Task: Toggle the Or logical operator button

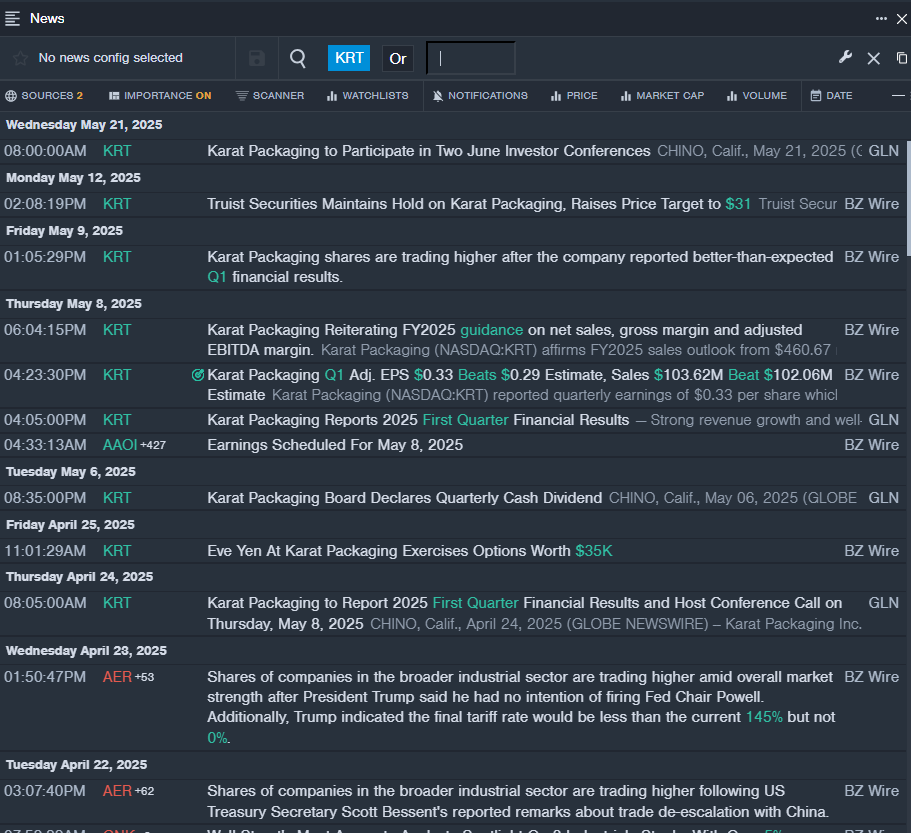Action: click(x=397, y=59)
